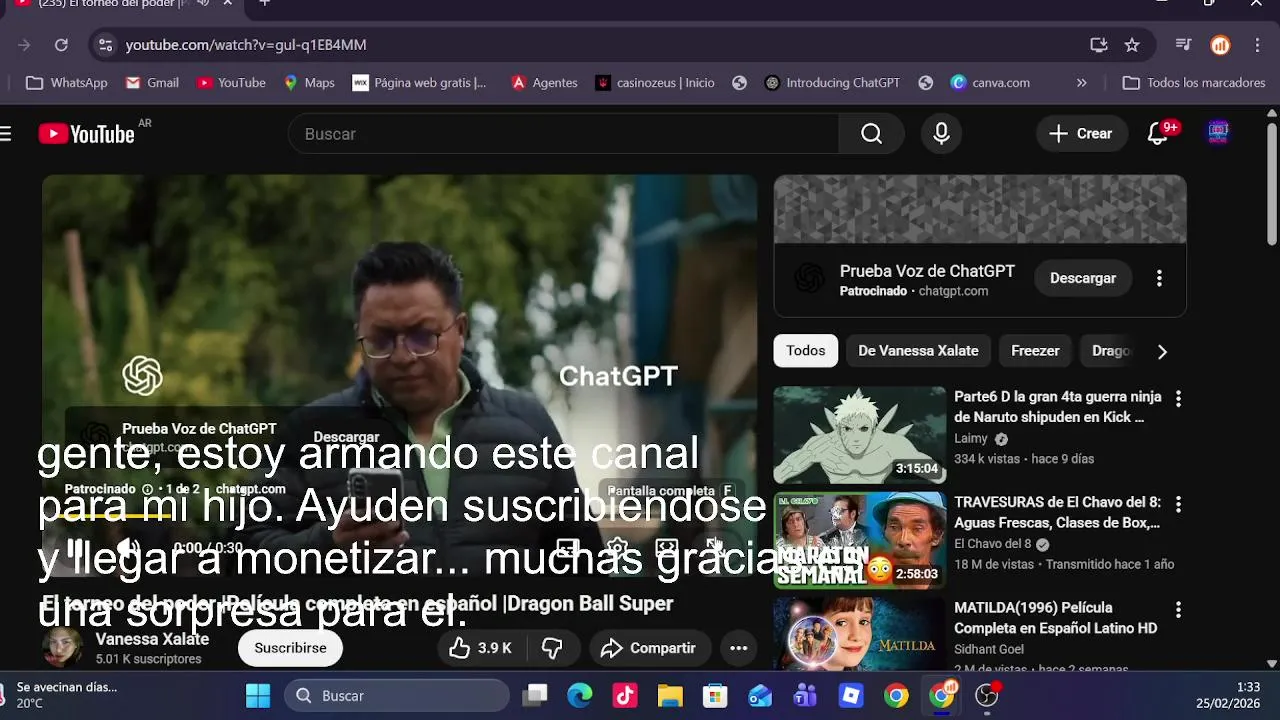This screenshot has width=1280, height=720.
Task: Open the Windows Start menu
Action: (258, 696)
